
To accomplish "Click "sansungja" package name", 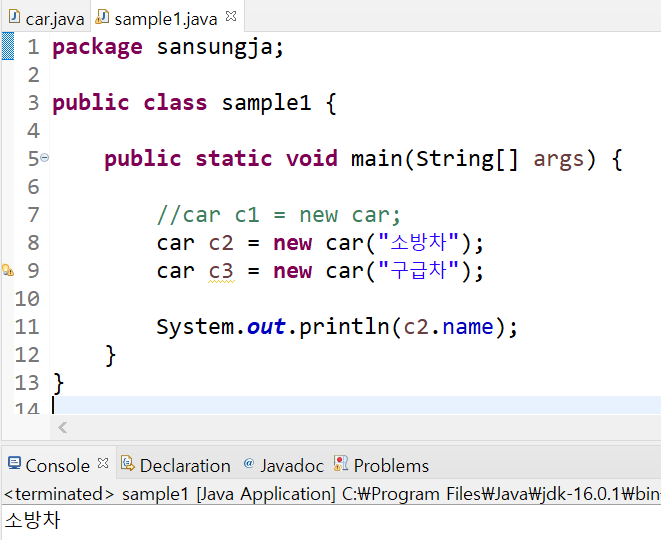I will click(x=215, y=48).
